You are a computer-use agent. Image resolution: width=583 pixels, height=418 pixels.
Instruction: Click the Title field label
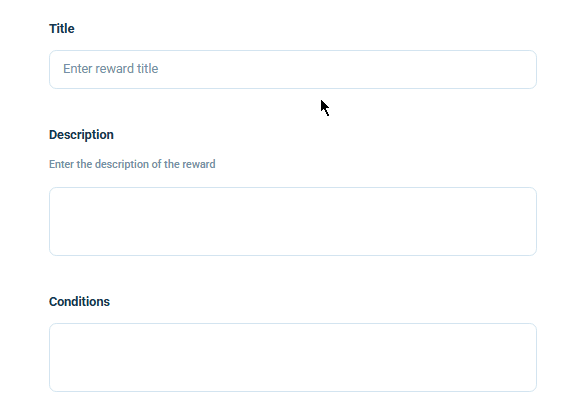(x=62, y=29)
